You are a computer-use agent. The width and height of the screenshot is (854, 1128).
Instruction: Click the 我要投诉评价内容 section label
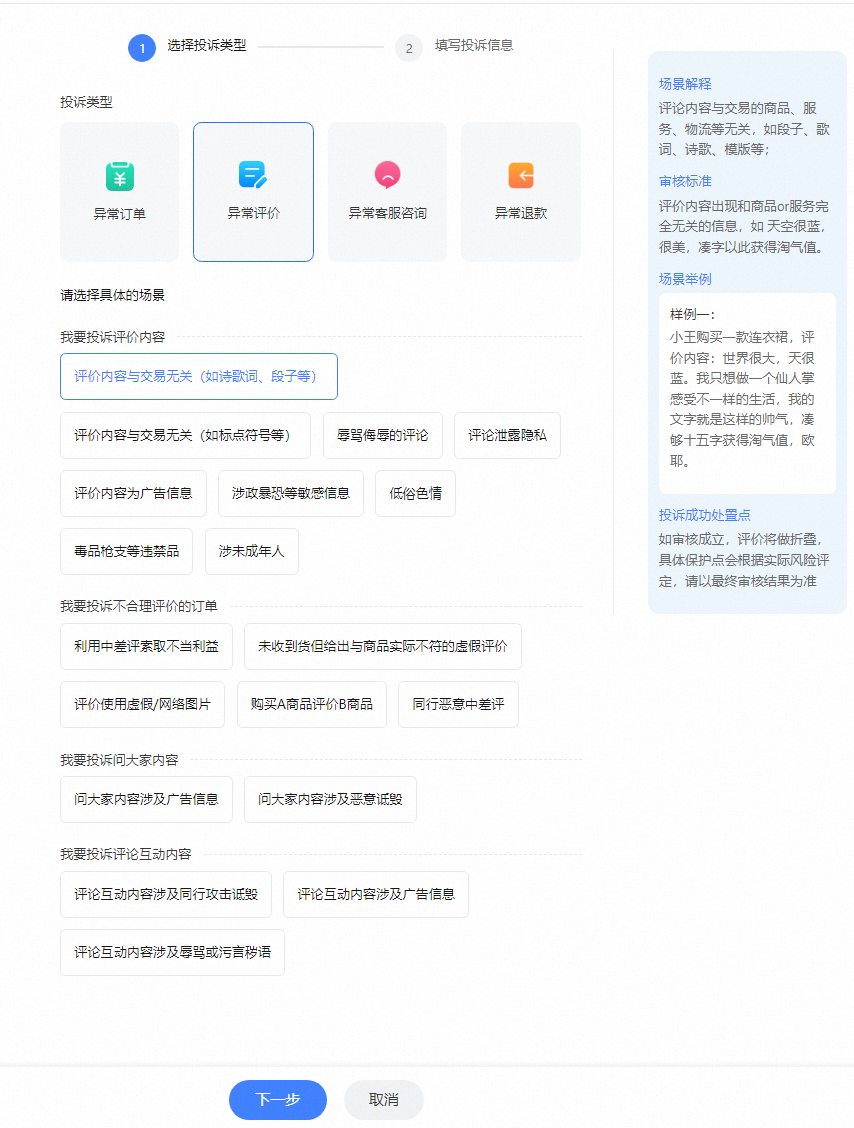pyautogui.click(x=112, y=337)
